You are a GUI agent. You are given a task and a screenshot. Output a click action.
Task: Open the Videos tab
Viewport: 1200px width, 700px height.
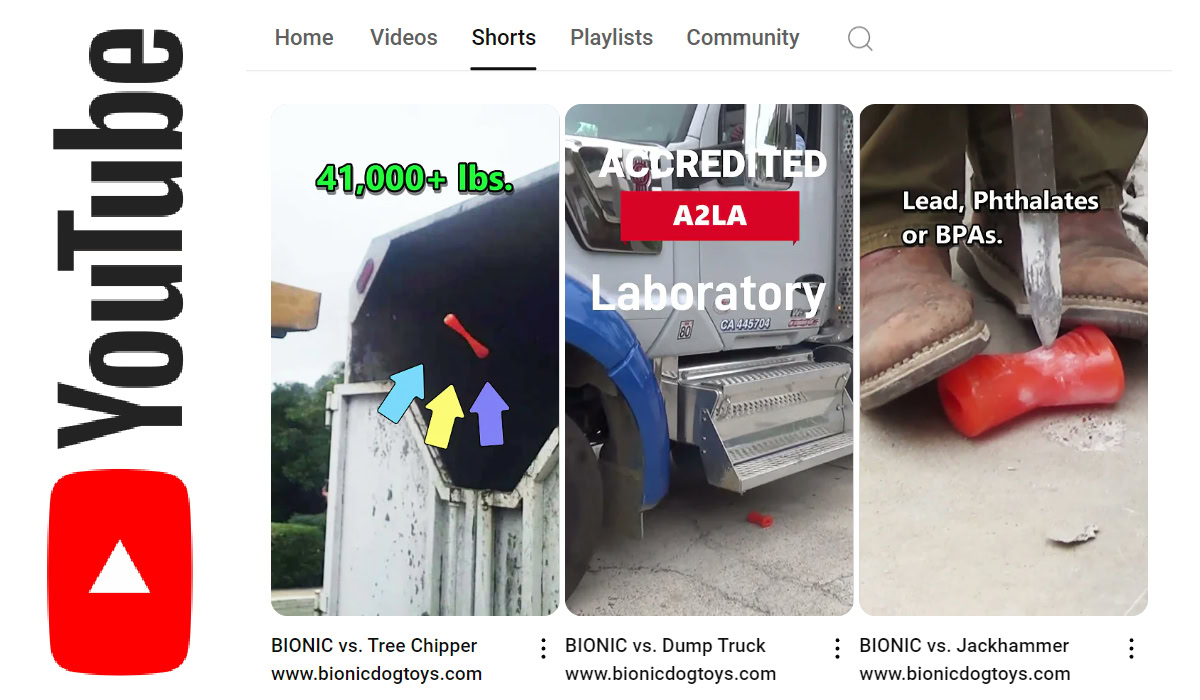pos(403,38)
